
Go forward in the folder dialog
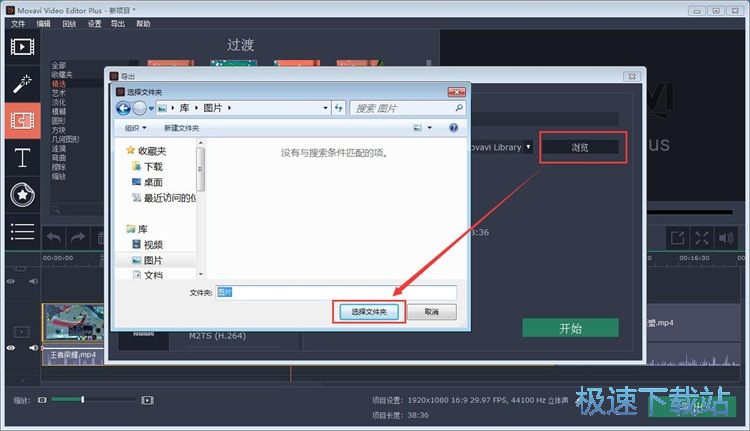139,109
